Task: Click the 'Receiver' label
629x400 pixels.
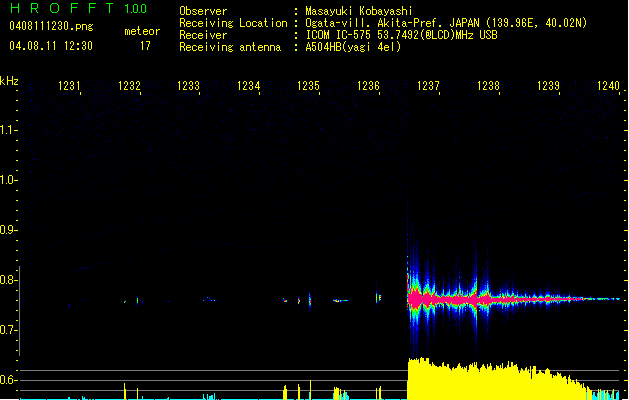Action: click(203, 35)
